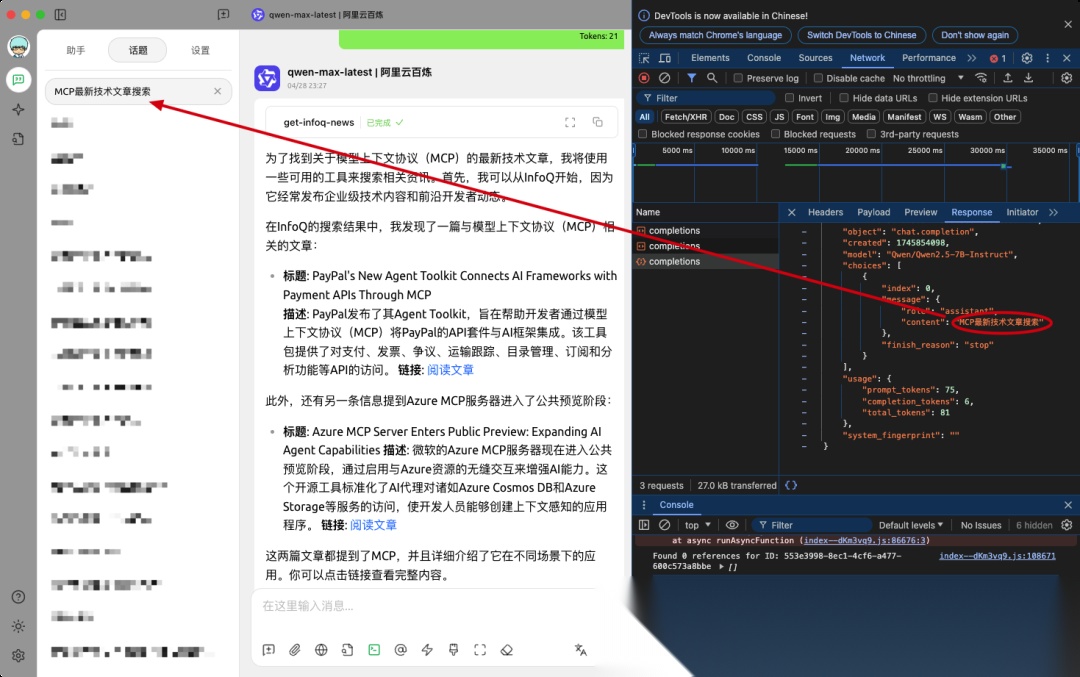Expand more request detail tabs chevron
Image resolution: width=1080 pixels, height=677 pixels.
[x=1053, y=212]
